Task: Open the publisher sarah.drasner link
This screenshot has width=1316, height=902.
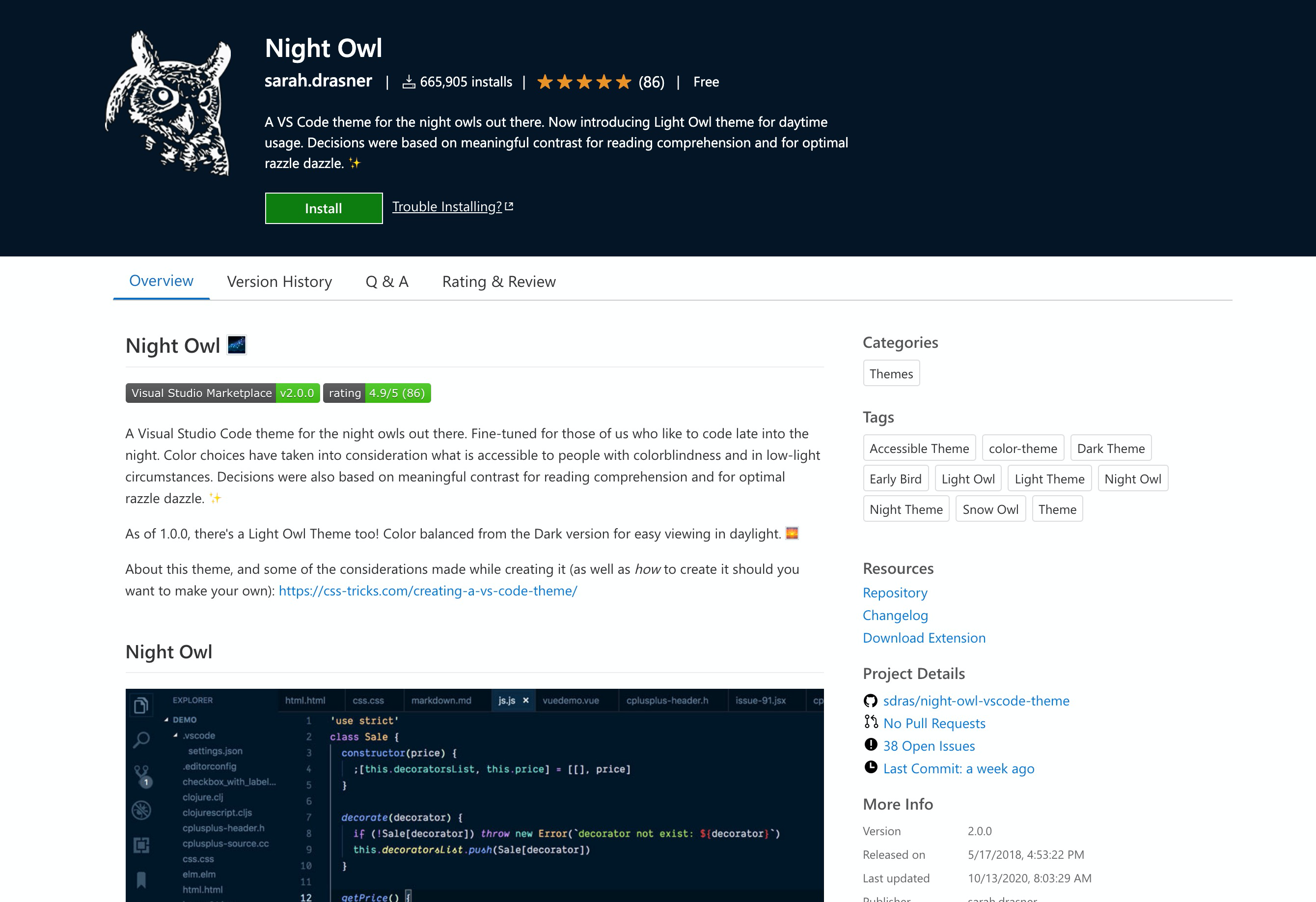Action: click(x=318, y=81)
